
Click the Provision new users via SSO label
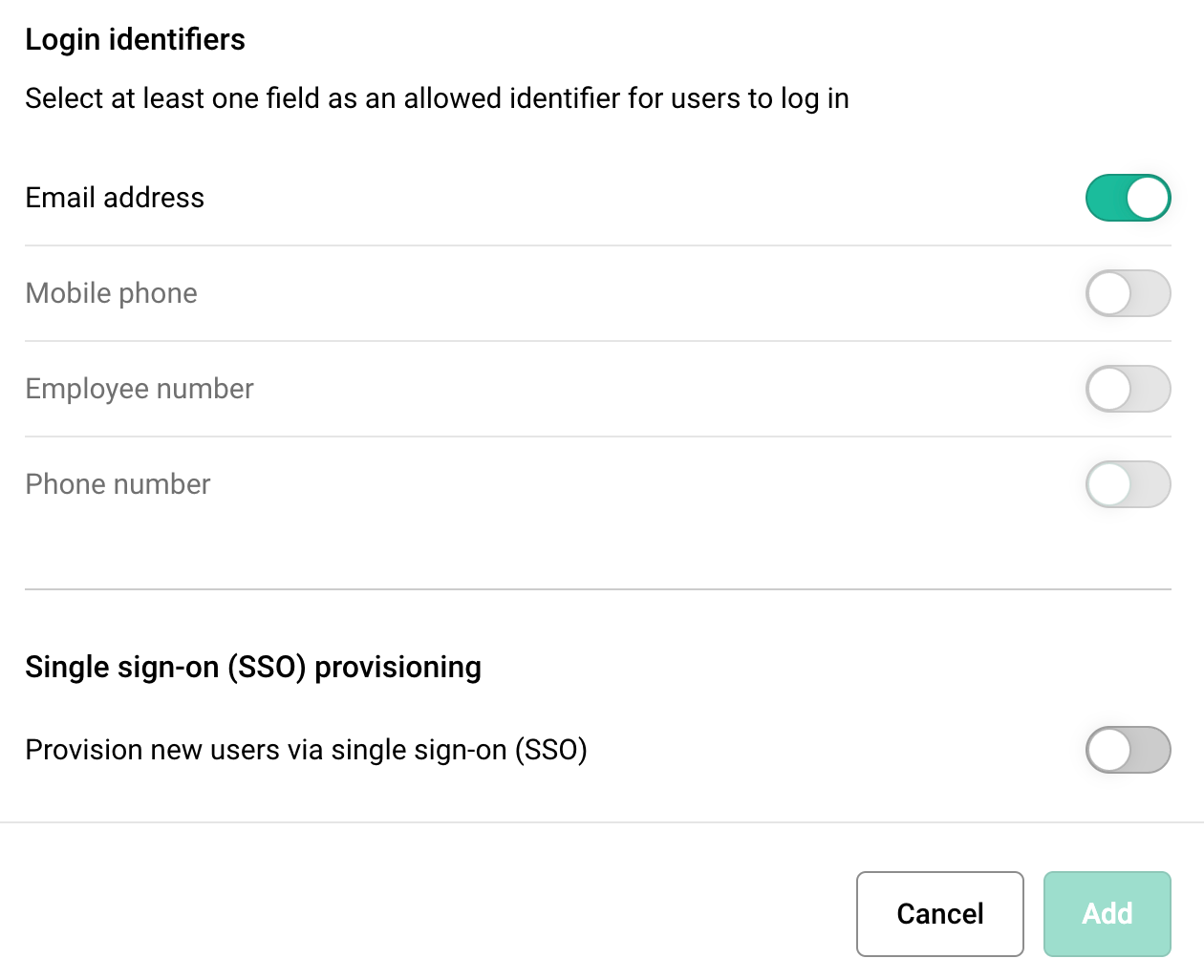[x=306, y=750]
